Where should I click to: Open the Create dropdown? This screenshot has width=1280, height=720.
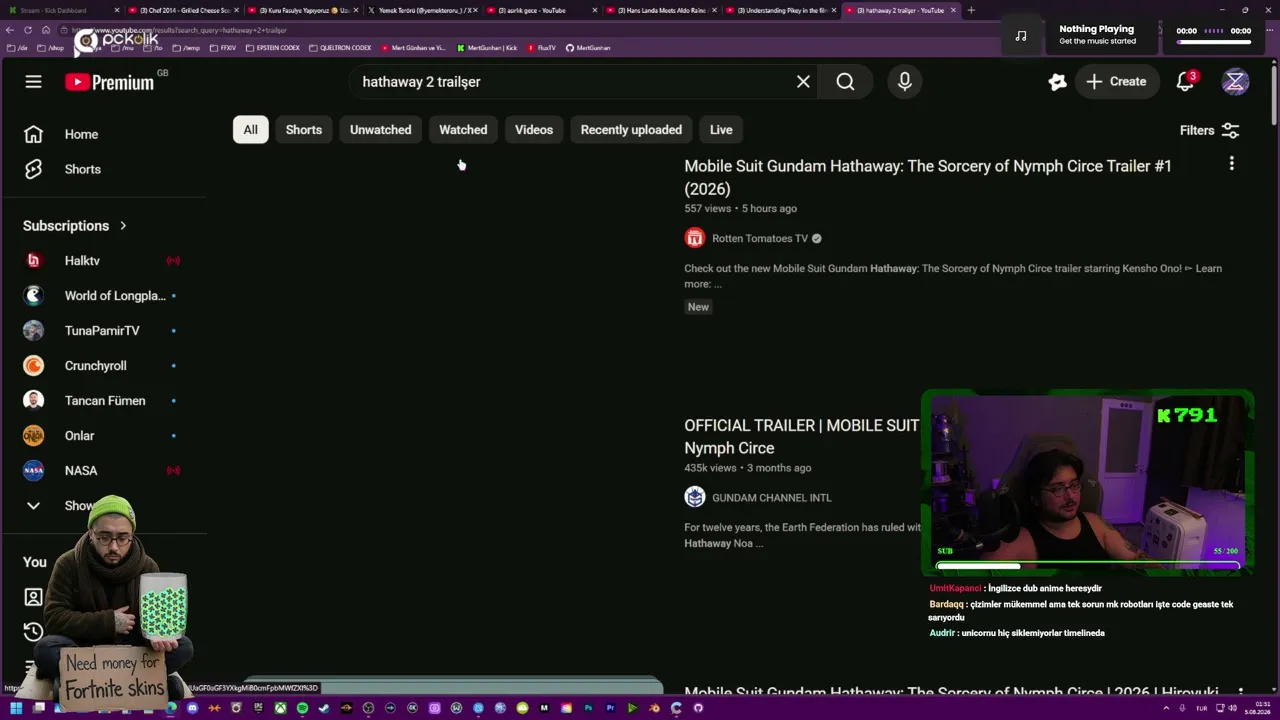point(1116,82)
